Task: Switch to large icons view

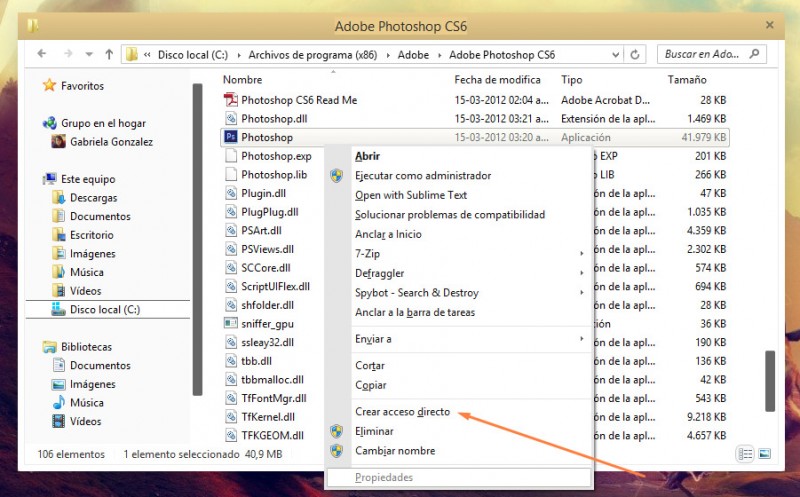Action: click(764, 454)
